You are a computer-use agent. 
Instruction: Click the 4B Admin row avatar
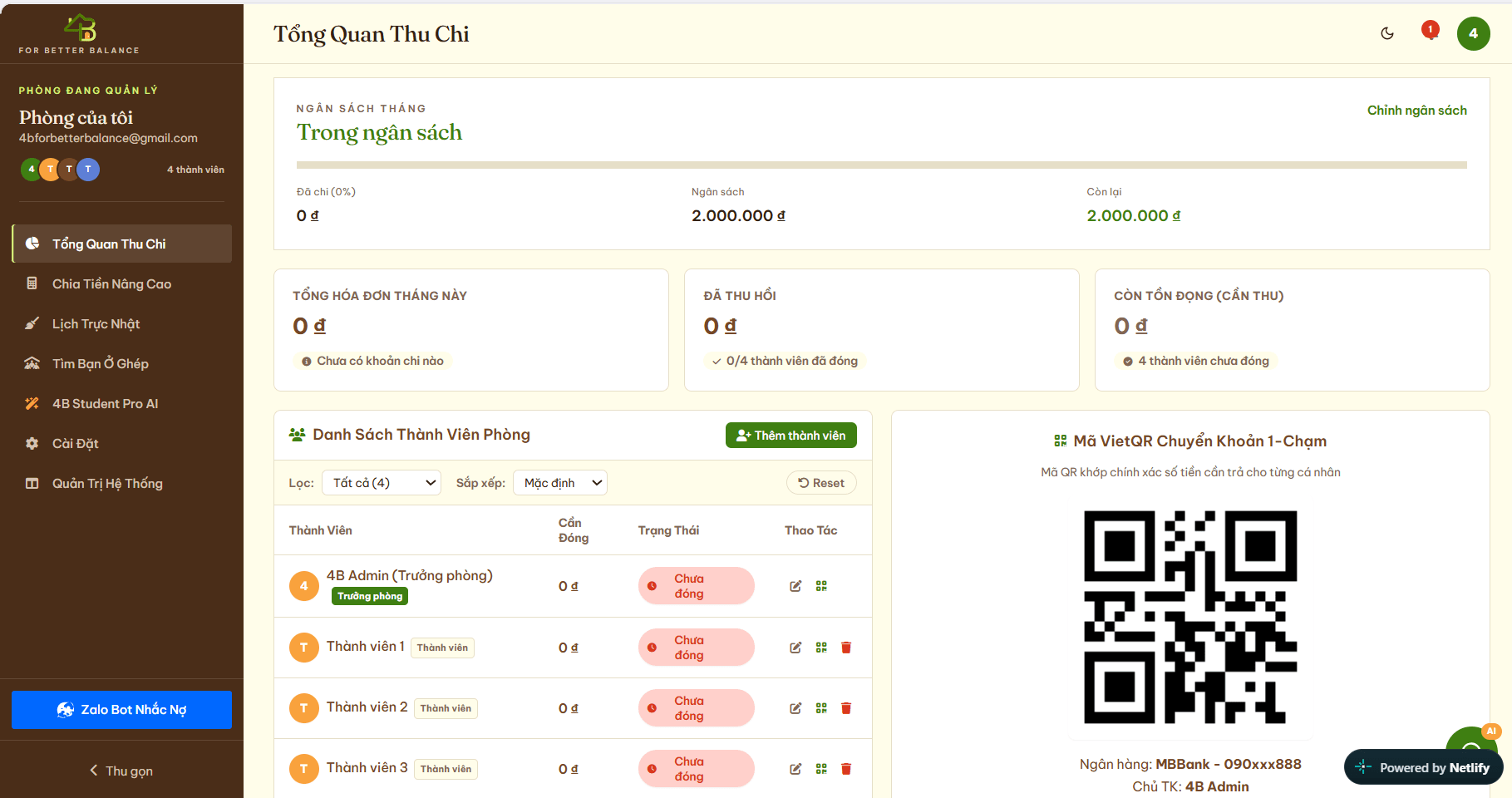[304, 586]
